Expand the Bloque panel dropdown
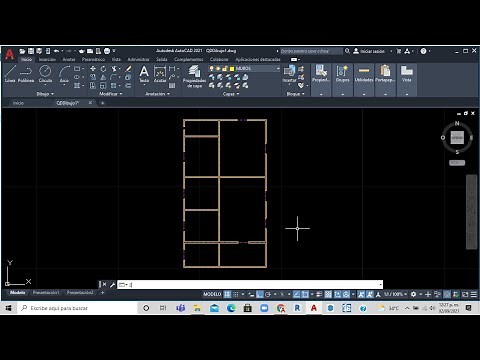 (x=295, y=94)
